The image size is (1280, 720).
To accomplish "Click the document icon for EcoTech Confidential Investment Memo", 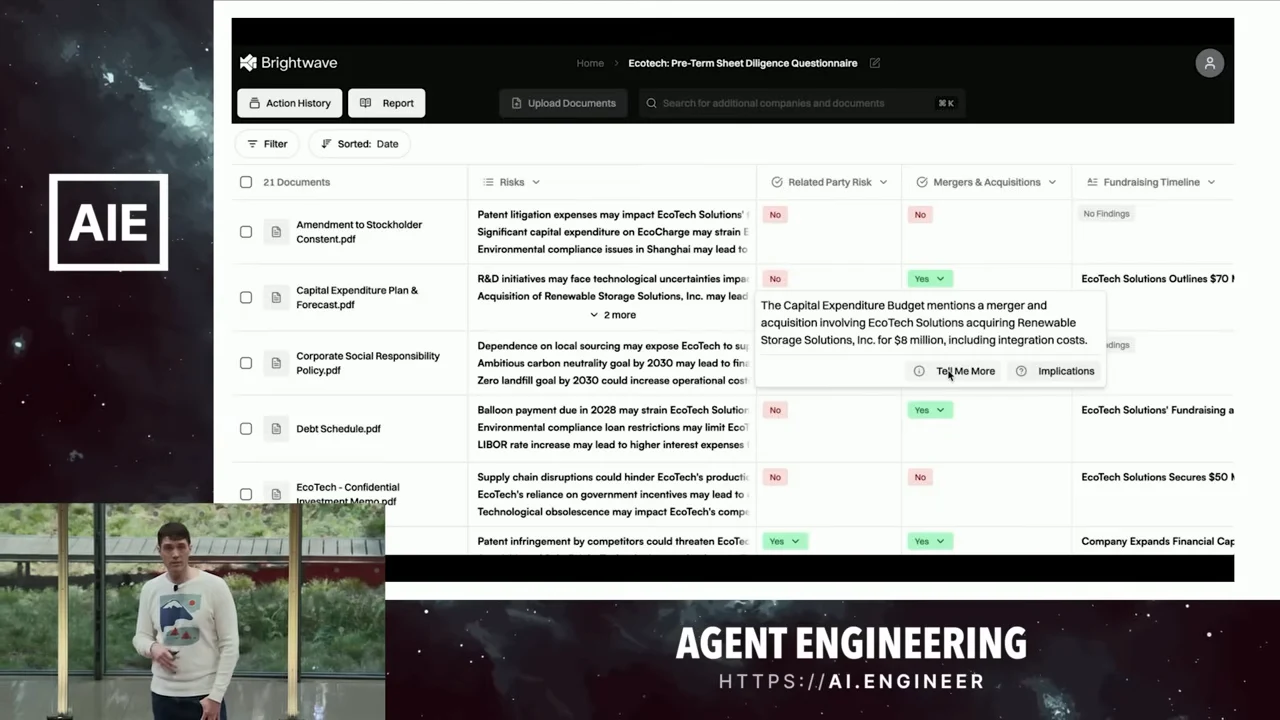I will point(276,494).
